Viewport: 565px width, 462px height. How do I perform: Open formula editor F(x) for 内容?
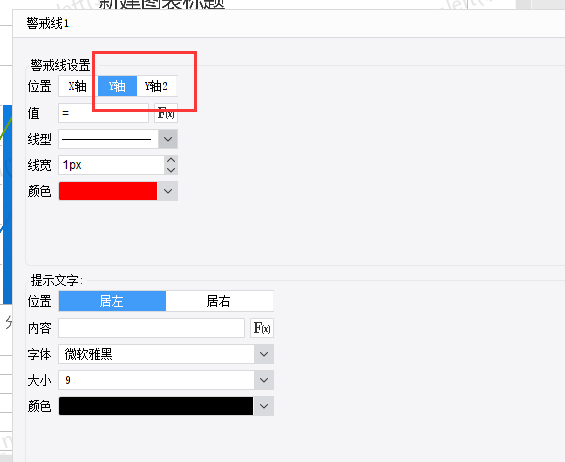[262, 328]
